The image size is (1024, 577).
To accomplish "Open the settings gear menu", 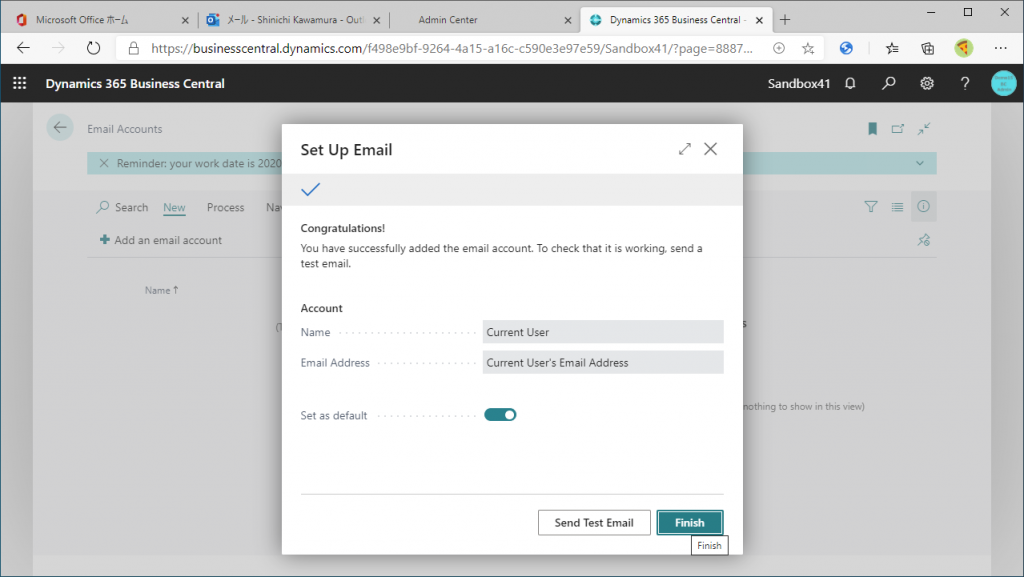I will click(x=927, y=84).
